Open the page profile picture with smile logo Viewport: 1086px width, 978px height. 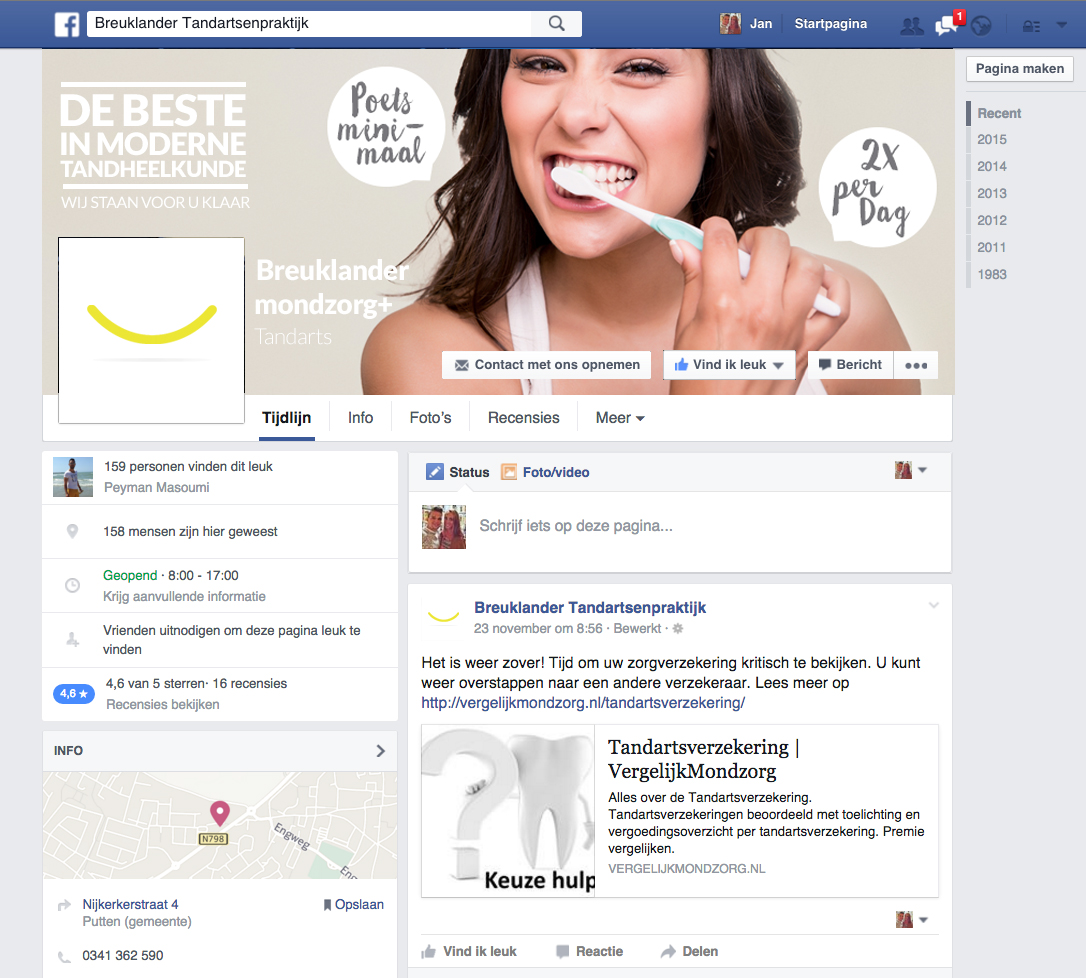152,330
